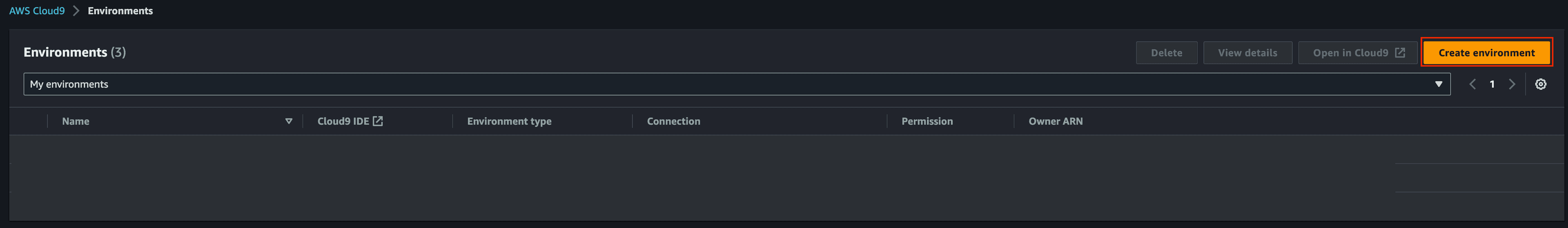Select page number 1 in pagination
This screenshot has height=228, width=1568.
(x=1492, y=84)
